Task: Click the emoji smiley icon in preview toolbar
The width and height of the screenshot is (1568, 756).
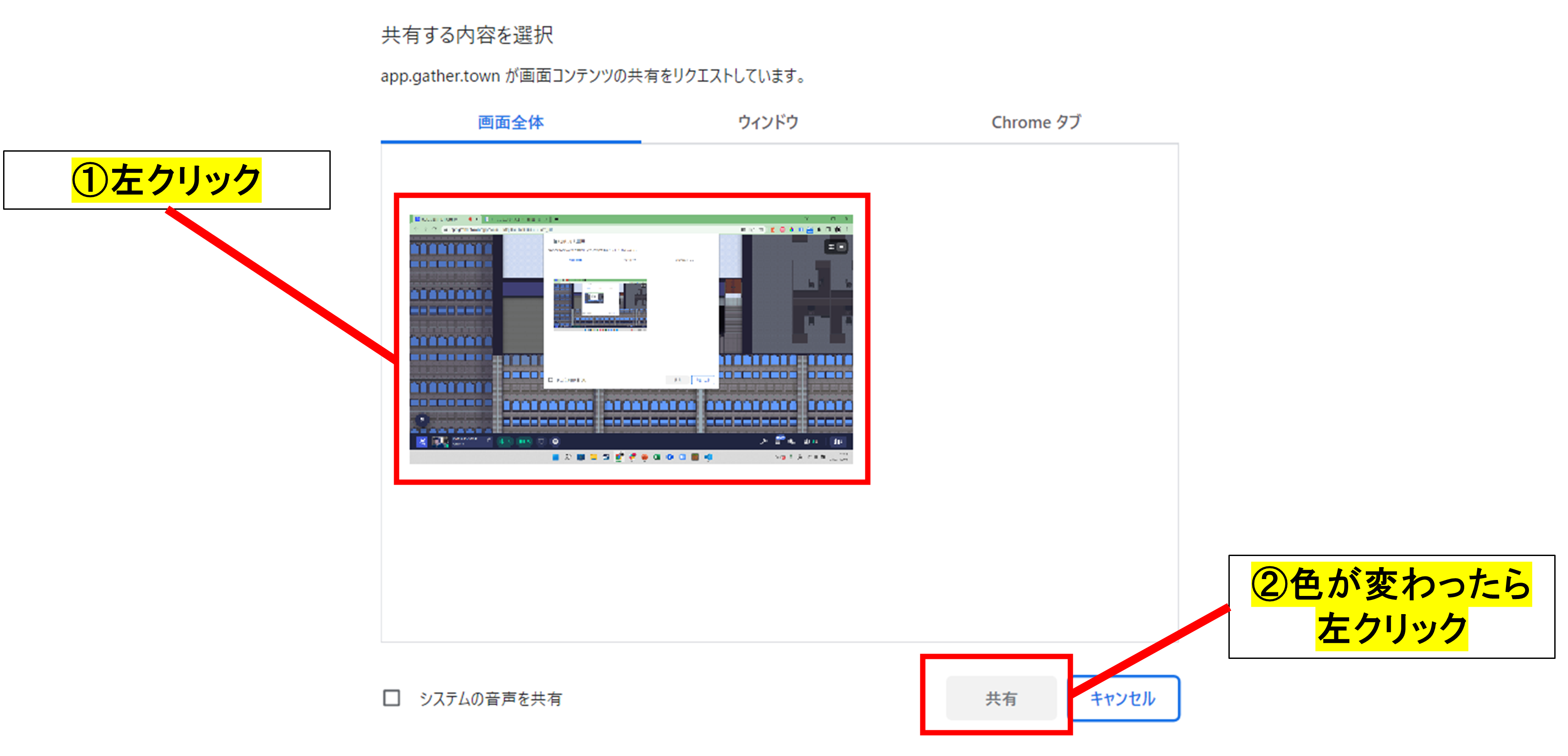Action: [555, 442]
